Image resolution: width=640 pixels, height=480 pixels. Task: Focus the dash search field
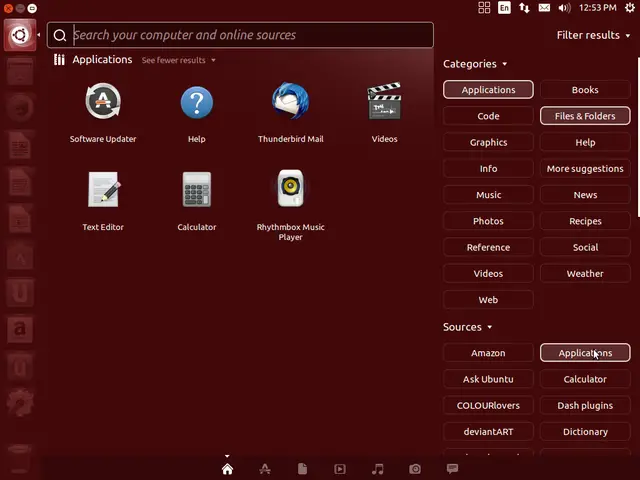point(240,35)
